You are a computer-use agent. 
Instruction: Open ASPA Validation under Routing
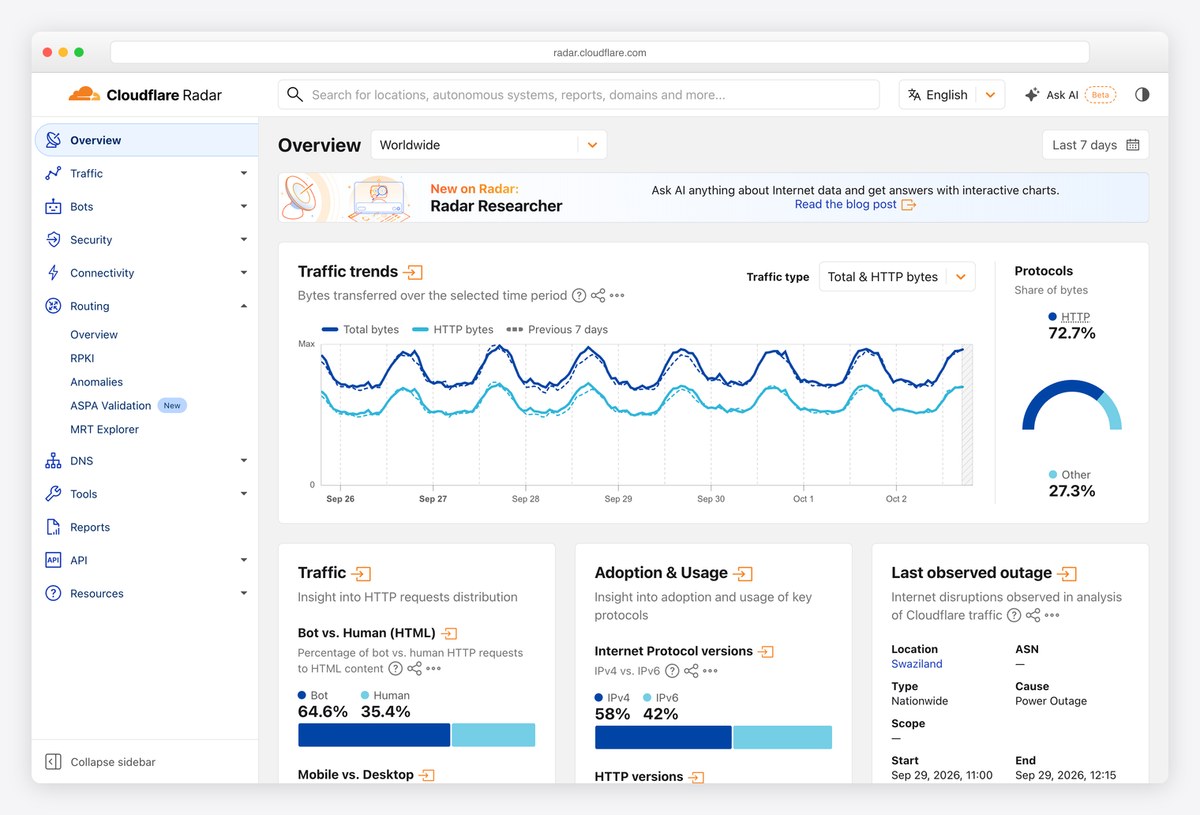(111, 406)
